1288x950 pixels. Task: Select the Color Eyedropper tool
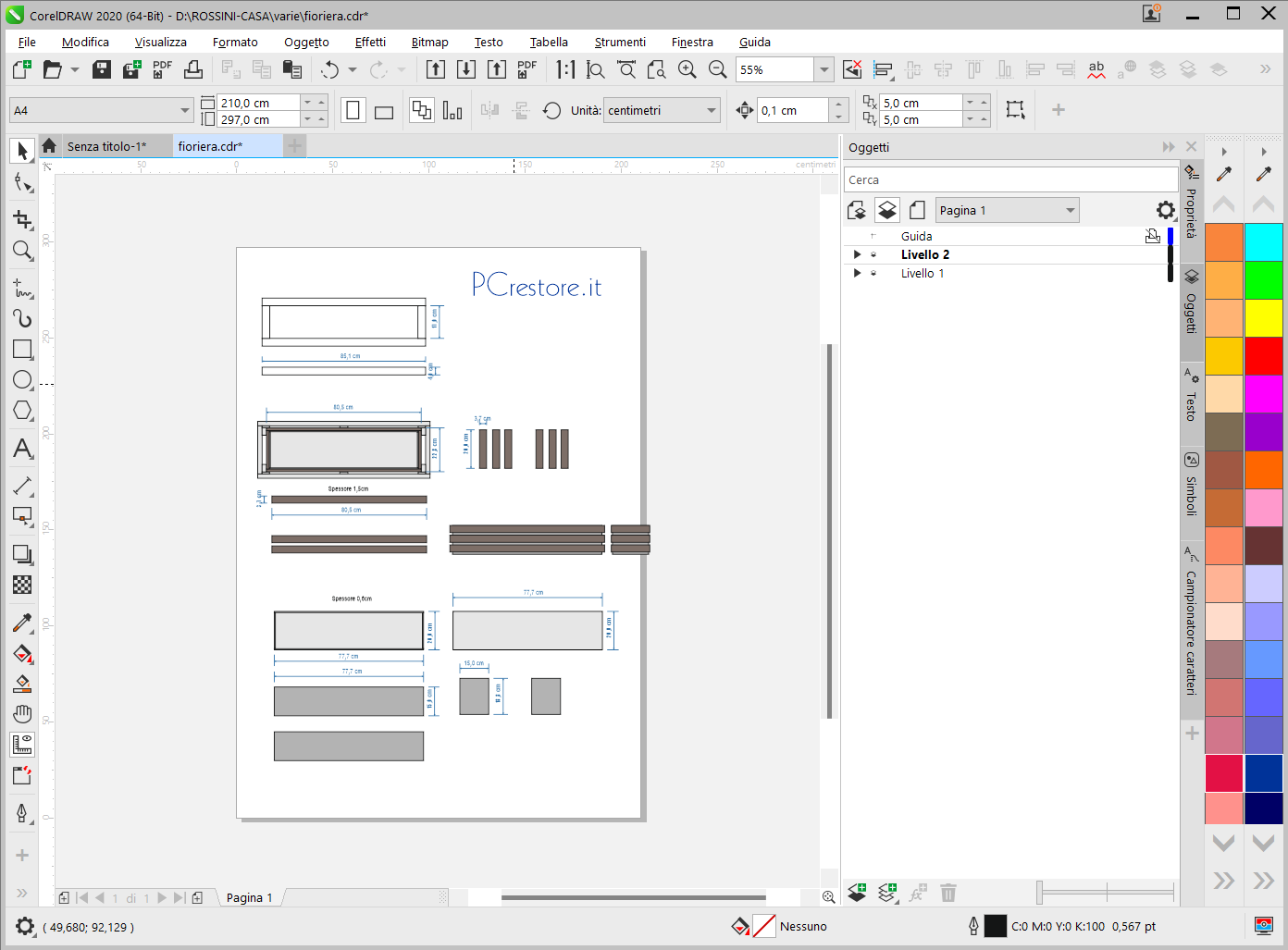click(x=22, y=623)
